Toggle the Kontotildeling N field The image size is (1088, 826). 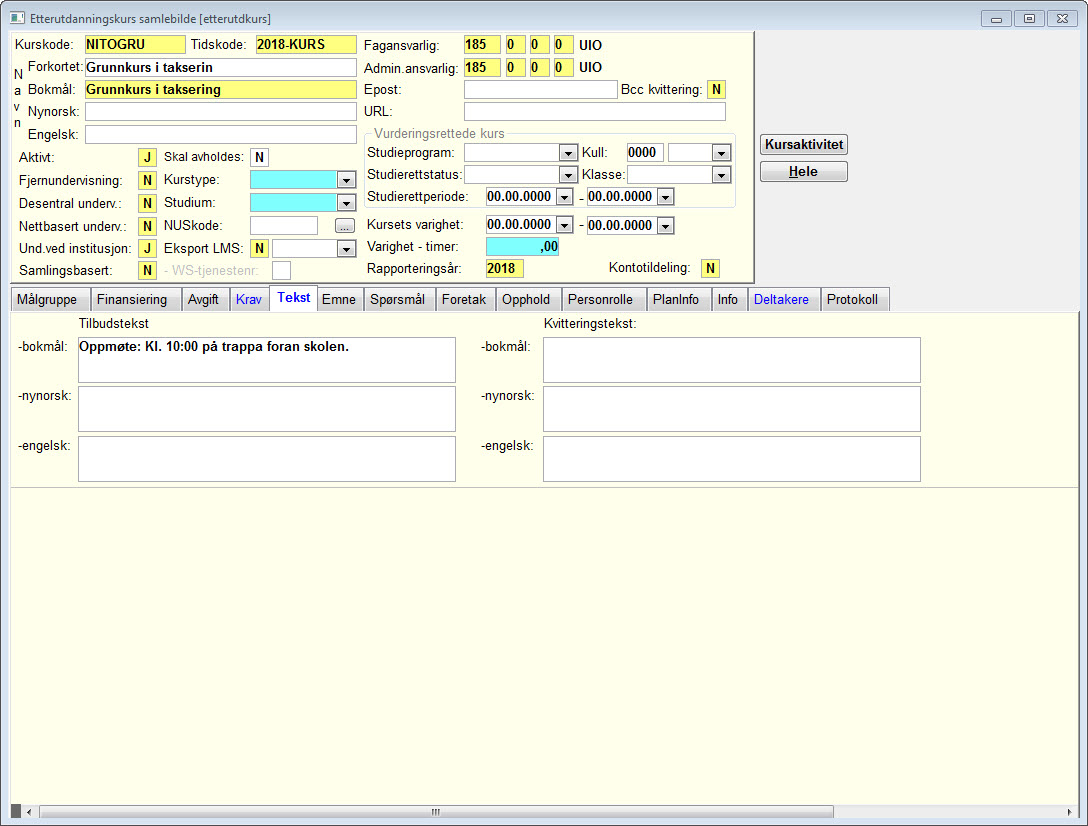pyautogui.click(x=710, y=268)
